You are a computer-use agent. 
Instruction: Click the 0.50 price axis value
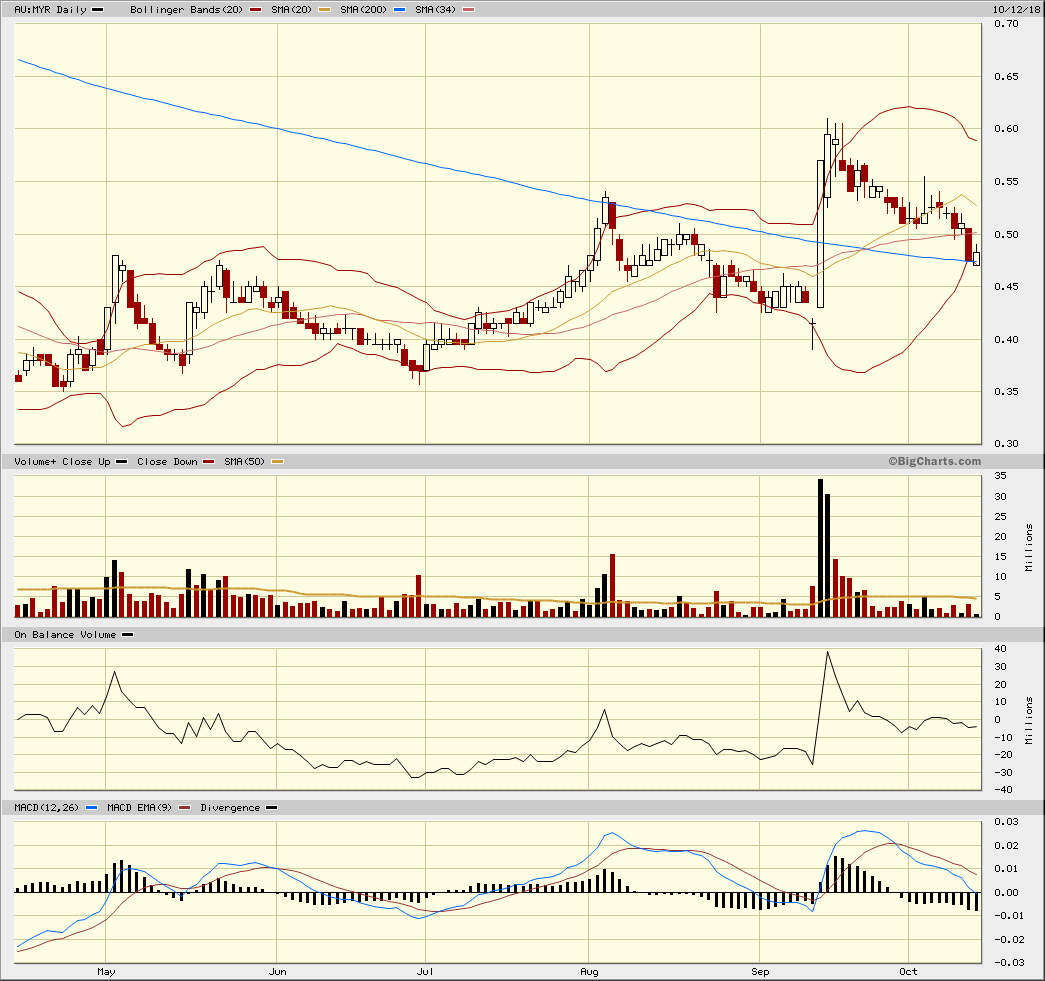click(1006, 234)
